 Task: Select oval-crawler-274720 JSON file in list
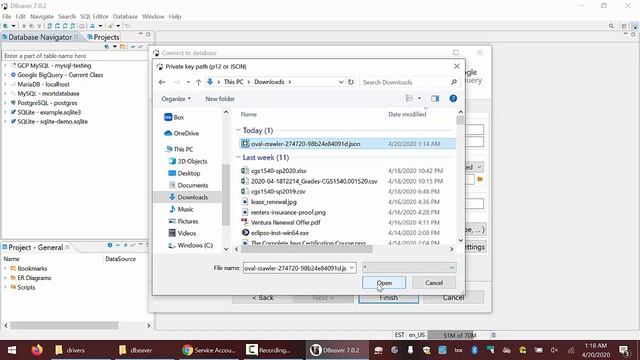click(348, 144)
